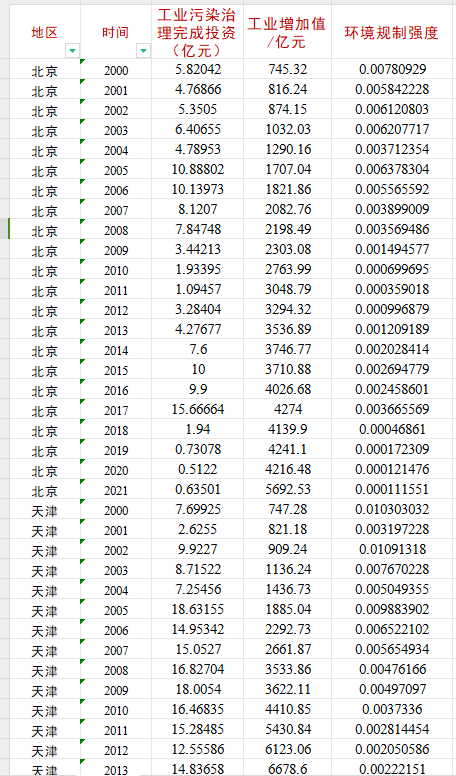
Task: Click cell with value 4.76866
Action: tap(198, 90)
